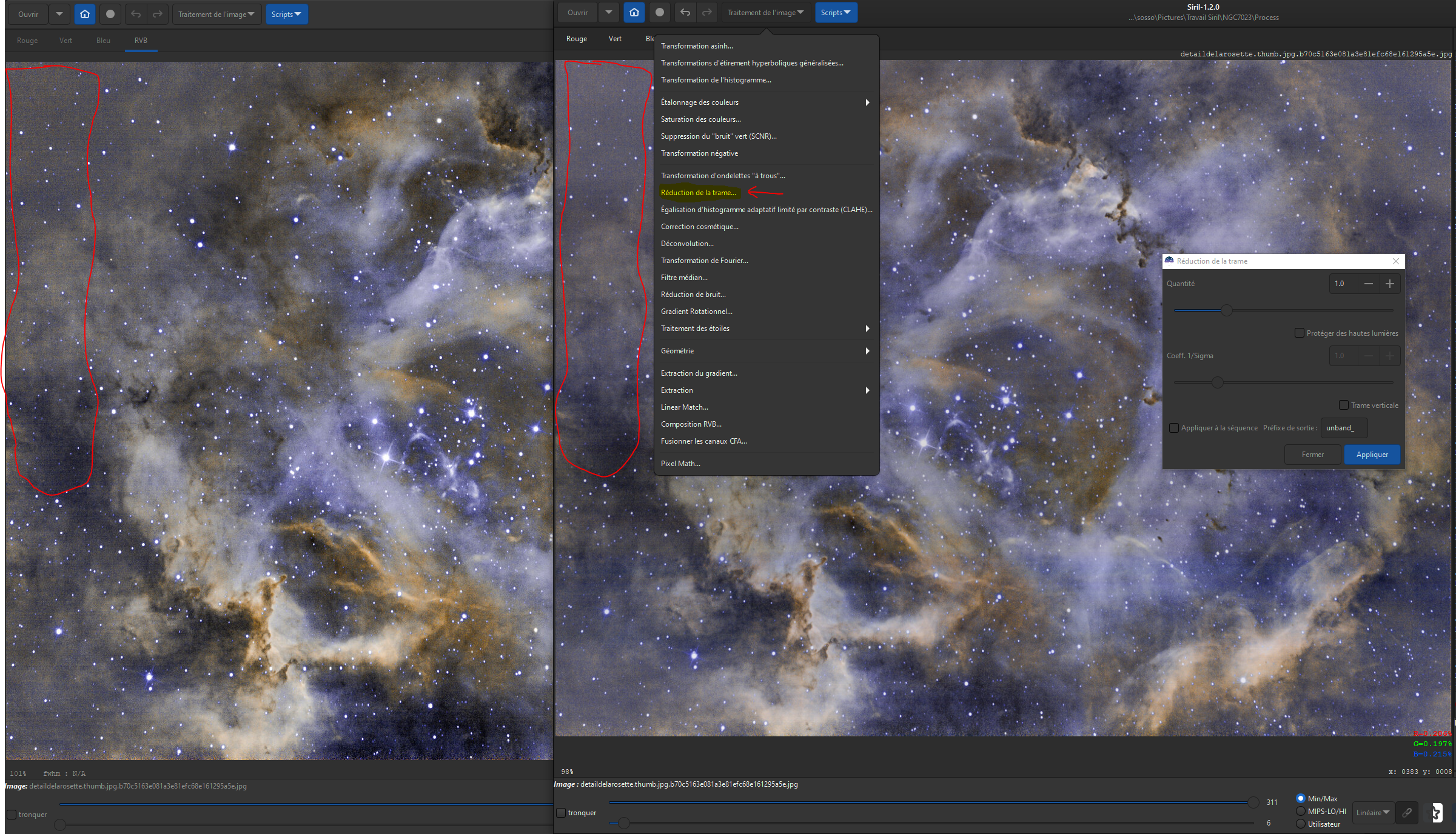Select MIPS-LO/HI radio button

tap(1300, 811)
